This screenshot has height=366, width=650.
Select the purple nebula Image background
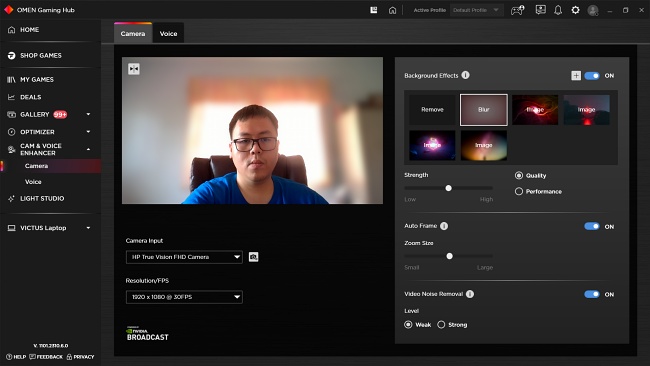(x=432, y=145)
